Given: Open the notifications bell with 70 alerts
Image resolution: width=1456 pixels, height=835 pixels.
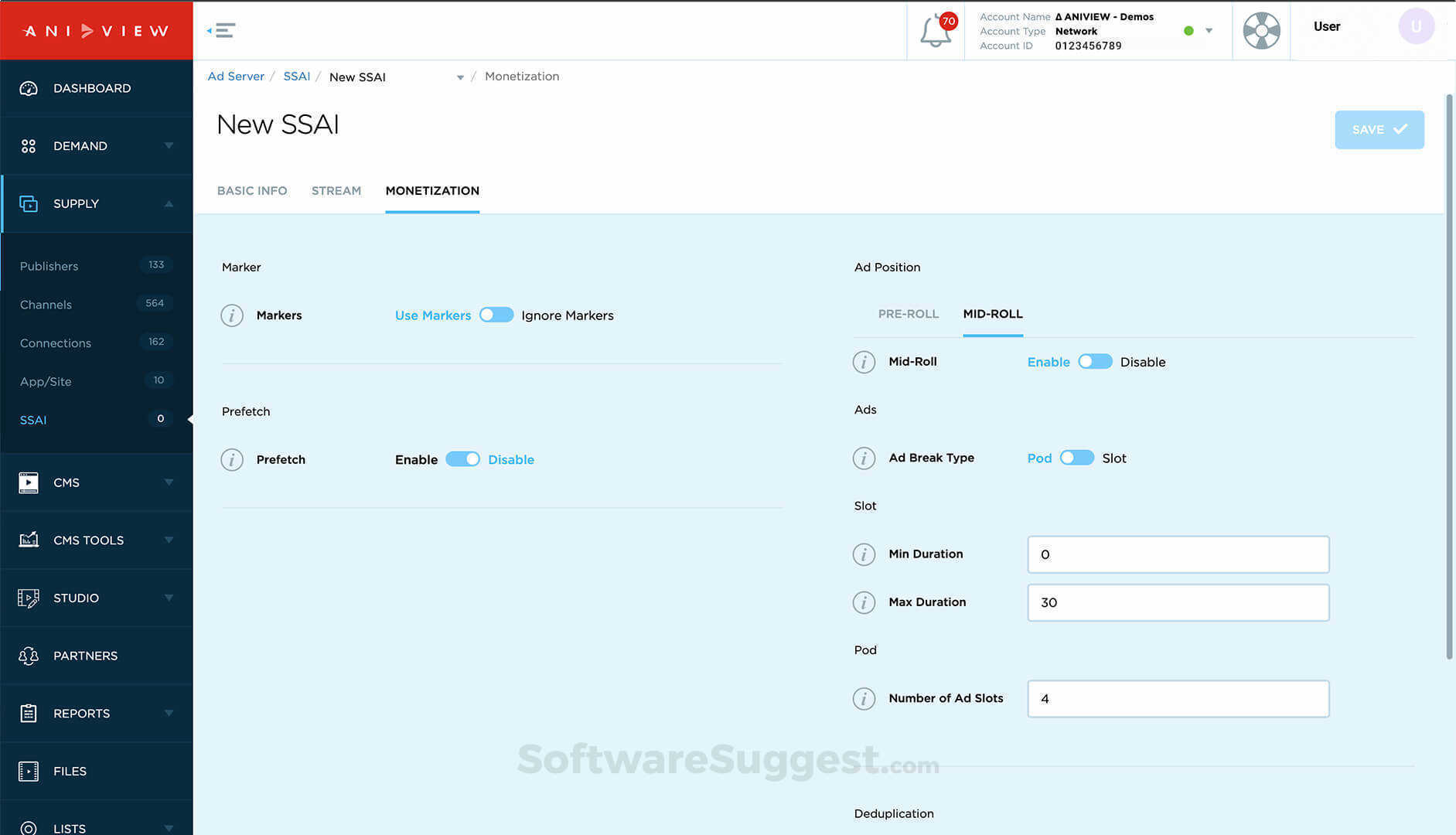Looking at the screenshot, I should [936, 31].
